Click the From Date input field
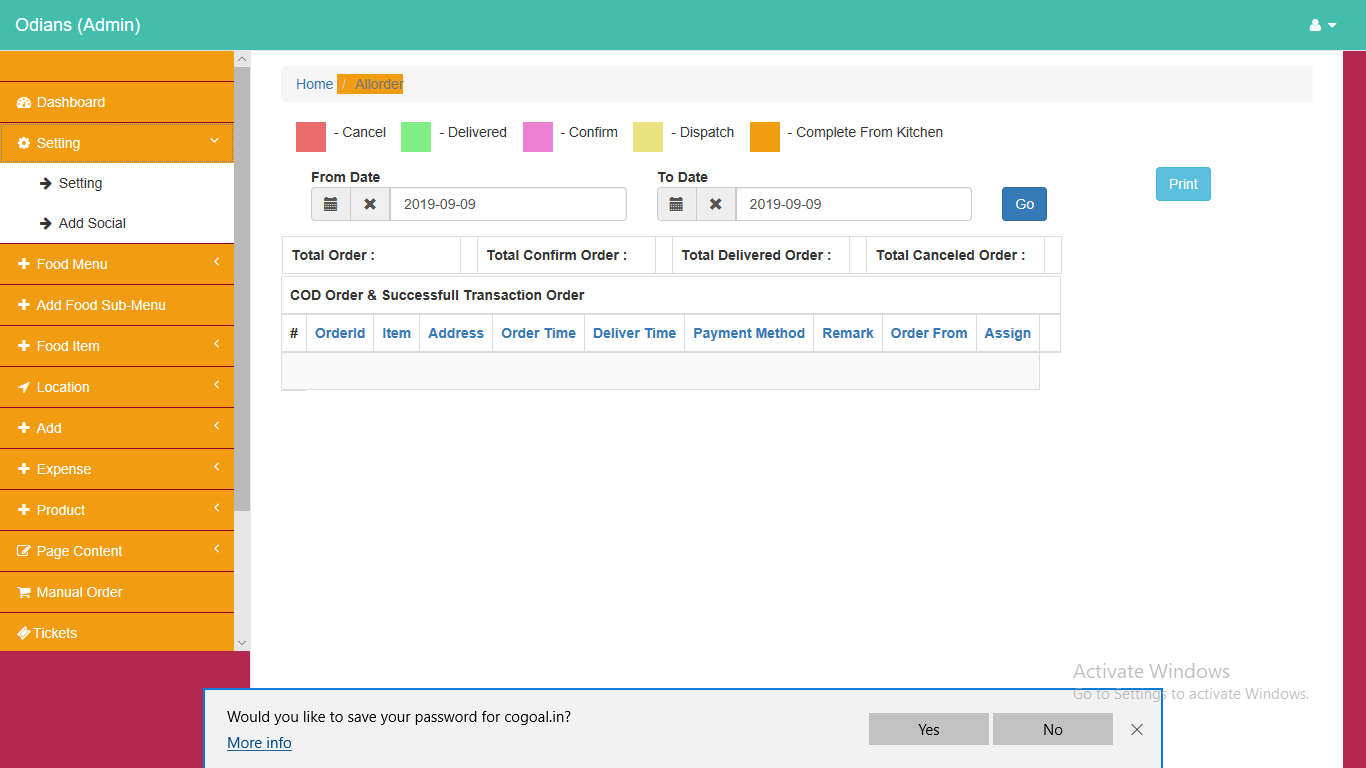 pos(508,204)
